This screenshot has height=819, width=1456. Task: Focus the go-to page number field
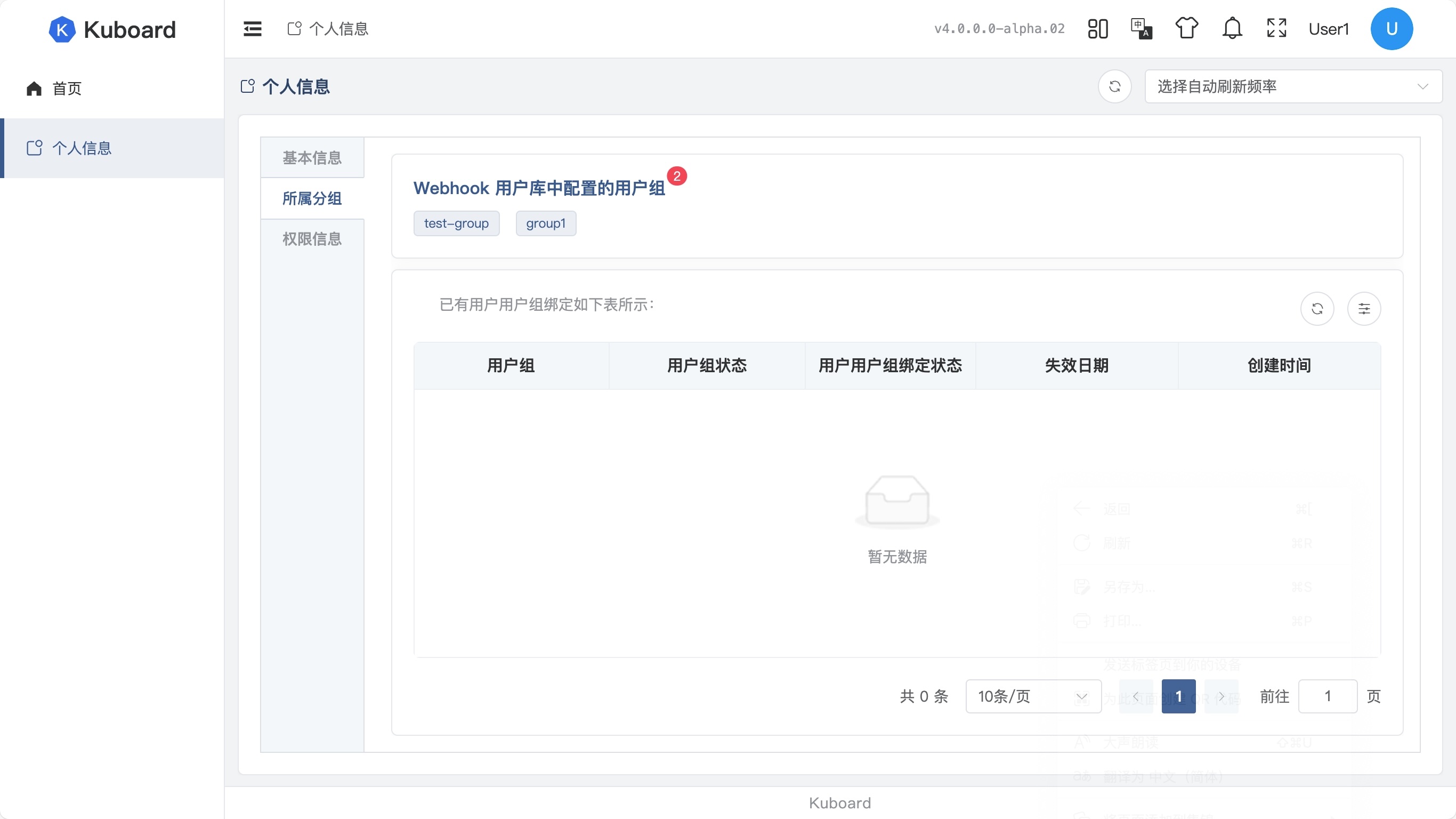point(1327,696)
